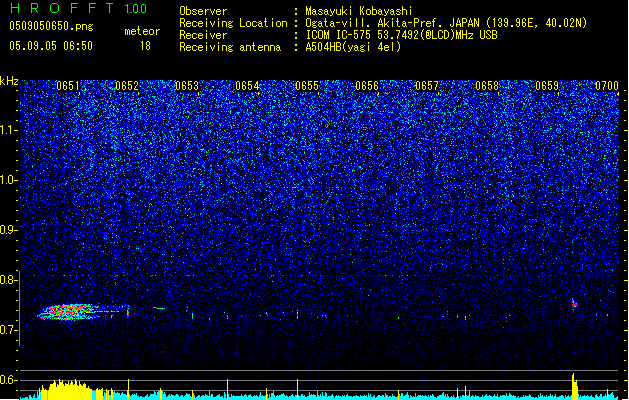Click the 0700 time marker
629x400 pixels.
[x=607, y=86]
